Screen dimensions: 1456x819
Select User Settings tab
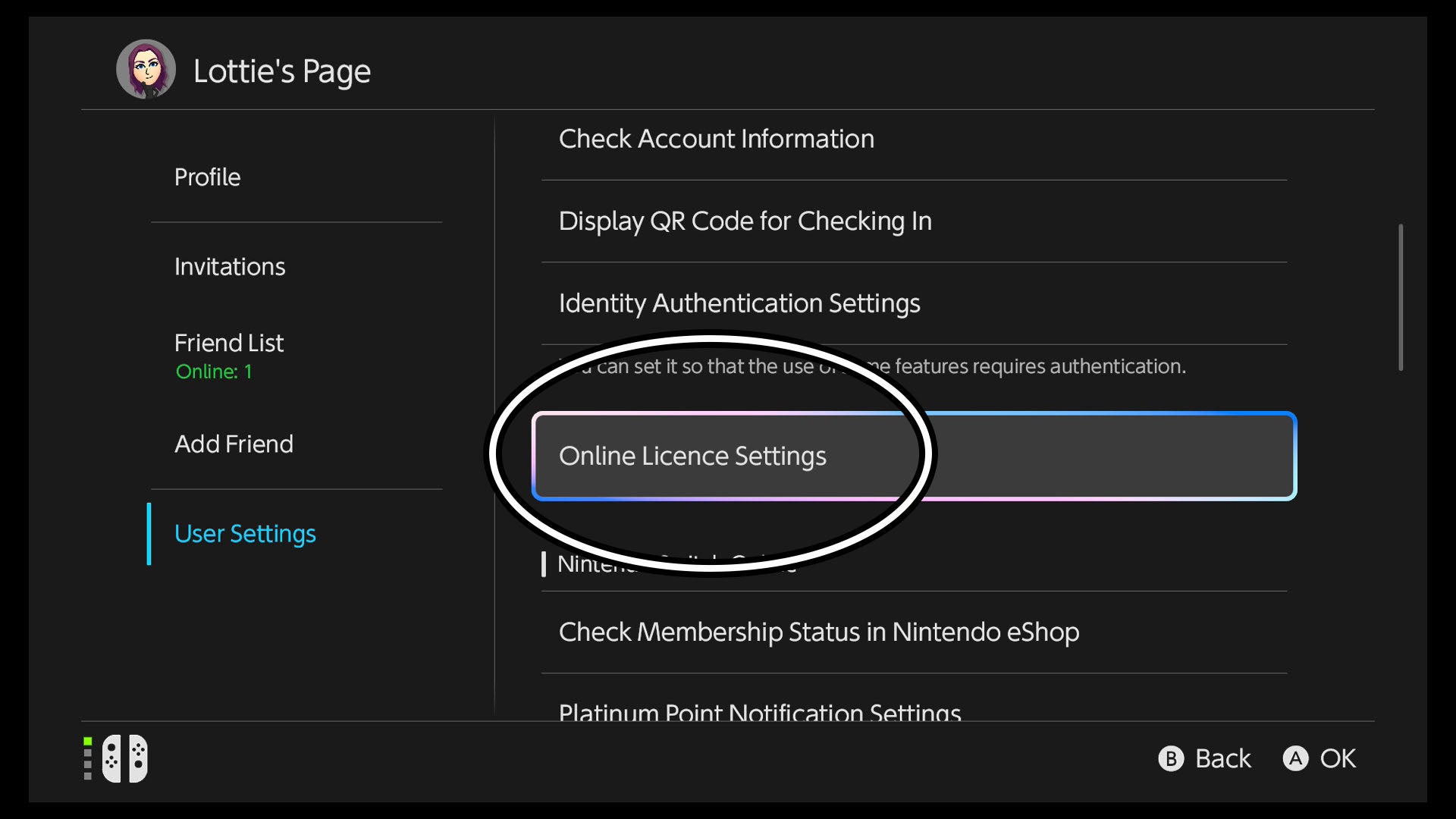point(245,534)
